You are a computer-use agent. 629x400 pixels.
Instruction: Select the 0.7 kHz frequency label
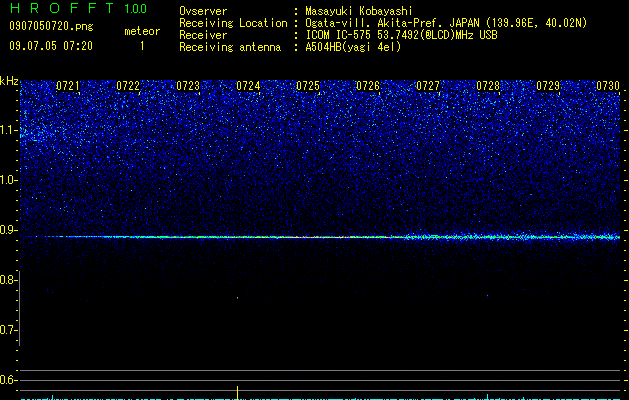point(8,330)
